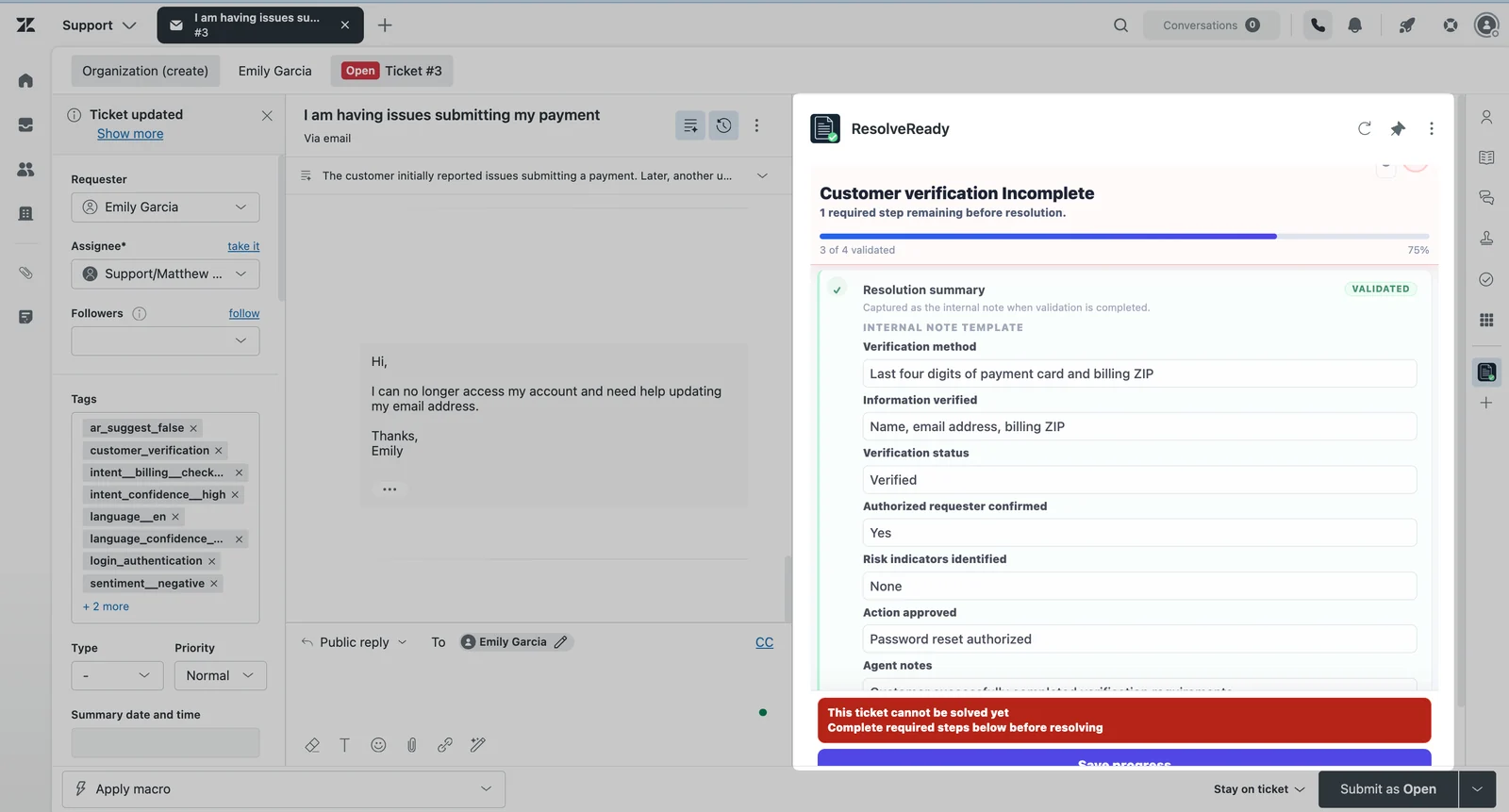The height and width of the screenshot is (812, 1509).
Task: Click Submit as Open button
Action: tap(1387, 789)
